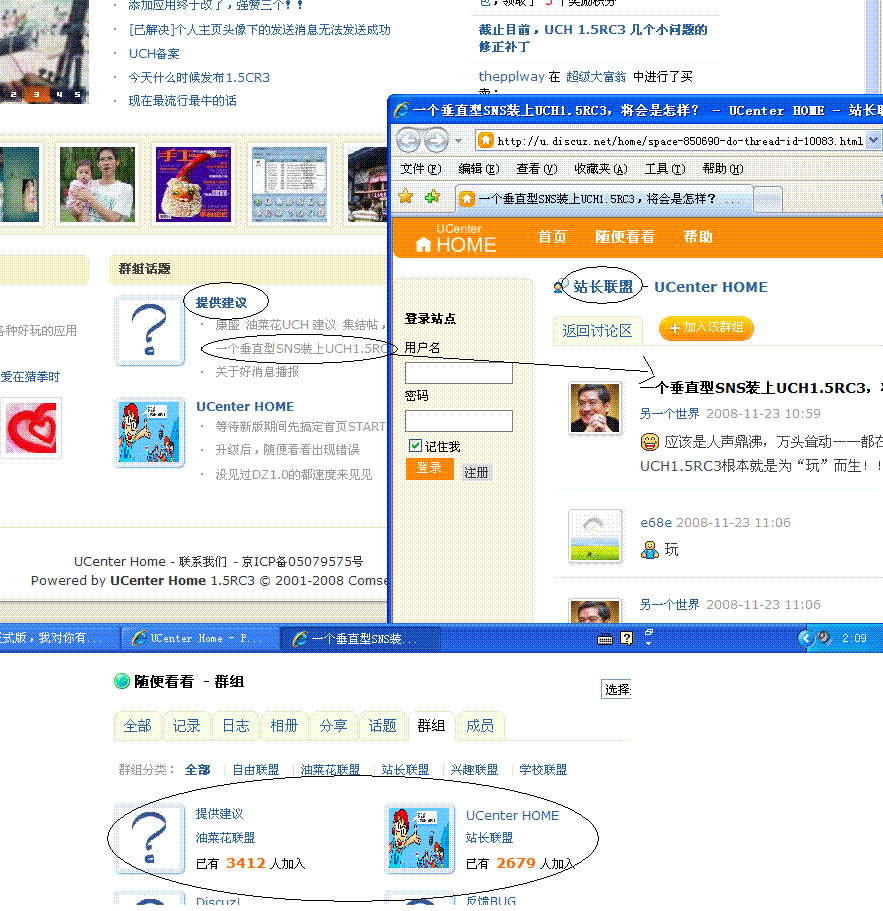The width and height of the screenshot is (883, 911).
Task: Select the question mark icon of 提供建议 group
Action: (x=150, y=840)
